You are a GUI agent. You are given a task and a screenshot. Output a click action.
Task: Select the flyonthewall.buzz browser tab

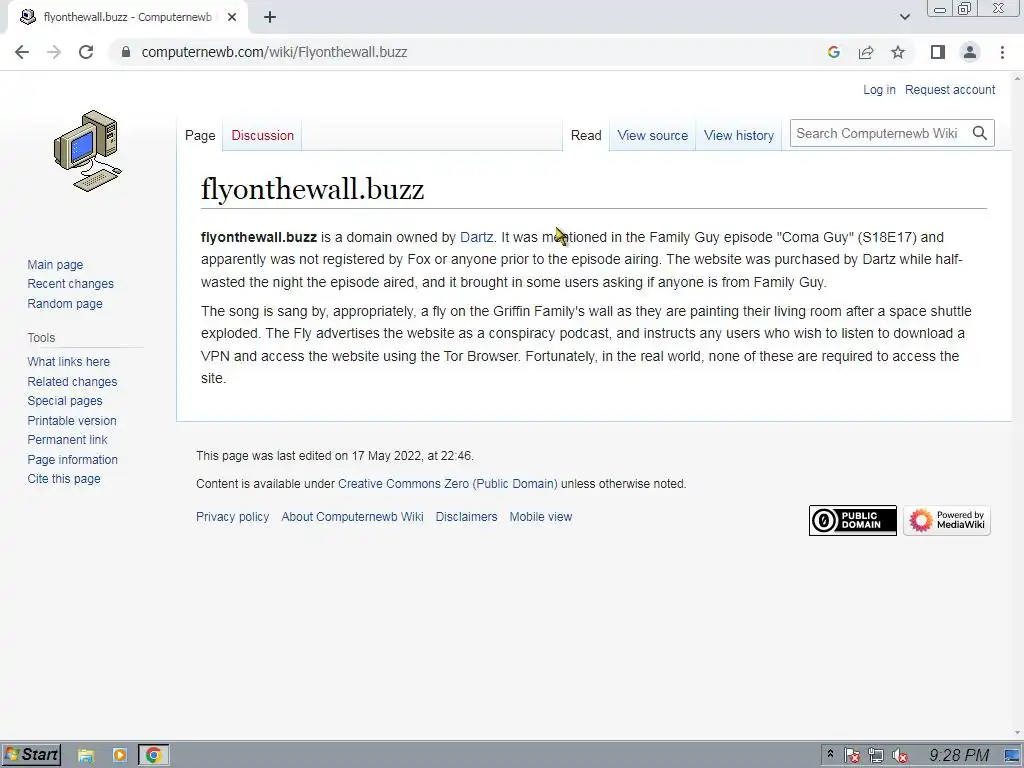coord(127,17)
